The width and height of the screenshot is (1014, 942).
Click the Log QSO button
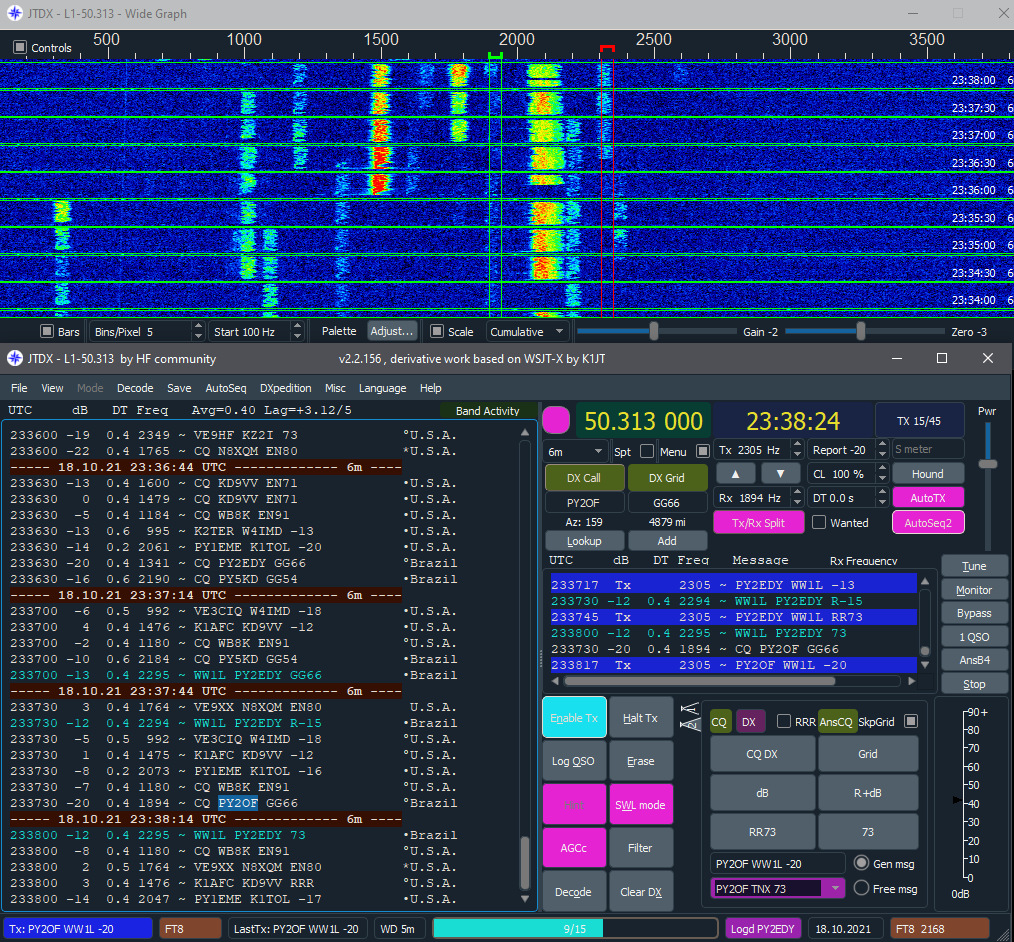pos(573,761)
